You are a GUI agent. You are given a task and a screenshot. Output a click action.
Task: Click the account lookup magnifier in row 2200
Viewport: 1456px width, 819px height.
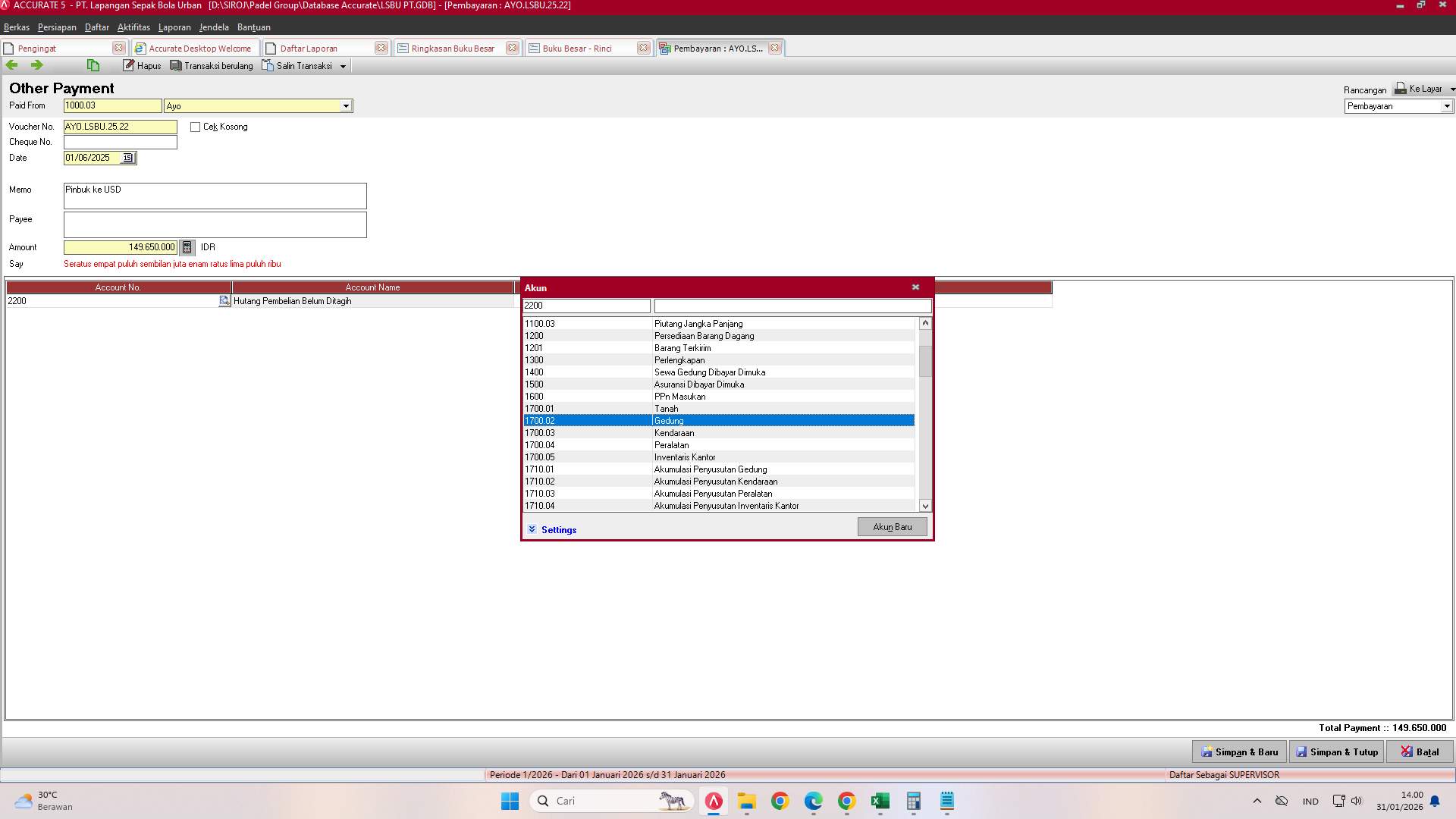224,301
